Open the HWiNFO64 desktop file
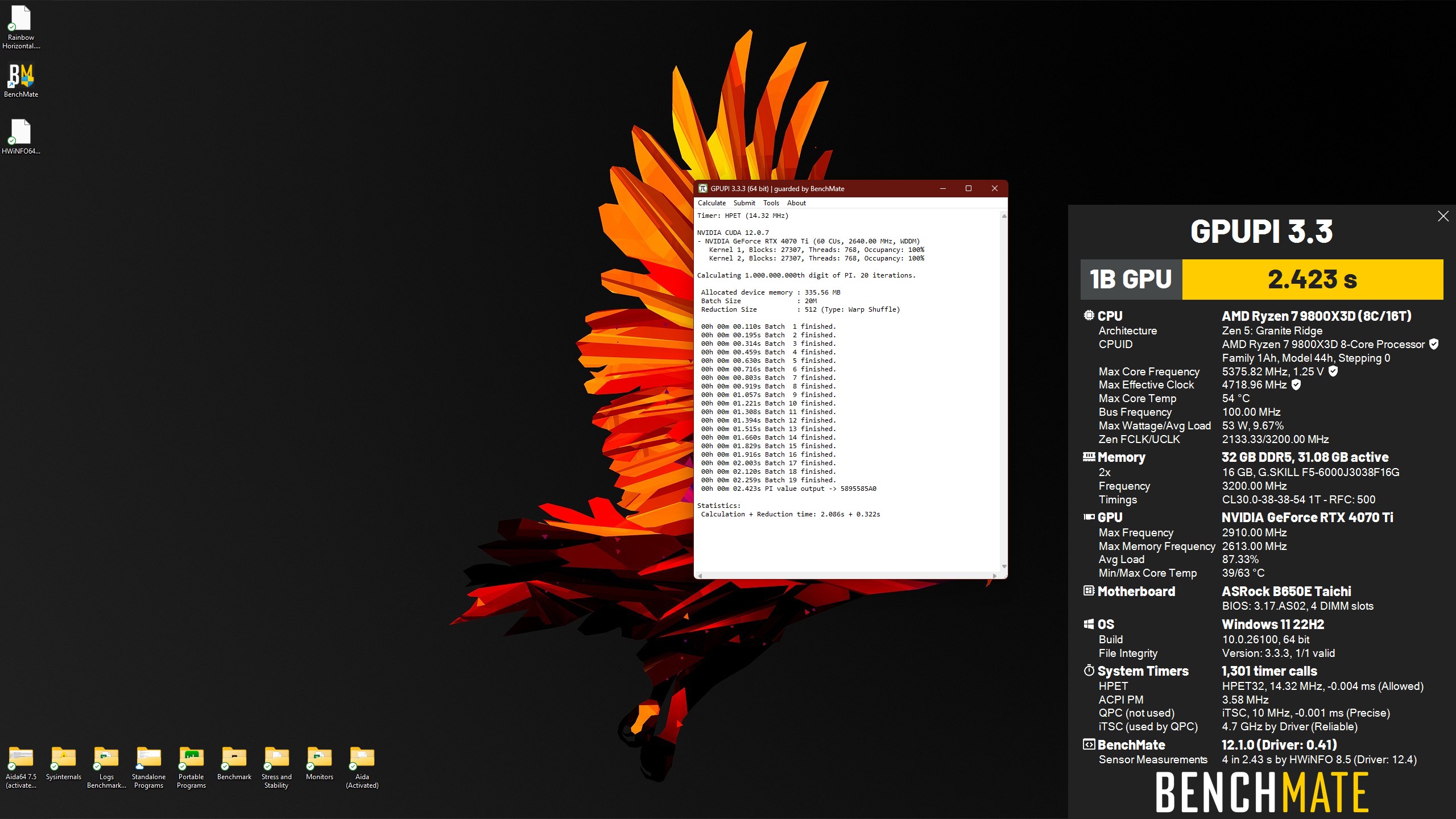The image size is (1456, 819). [21, 136]
